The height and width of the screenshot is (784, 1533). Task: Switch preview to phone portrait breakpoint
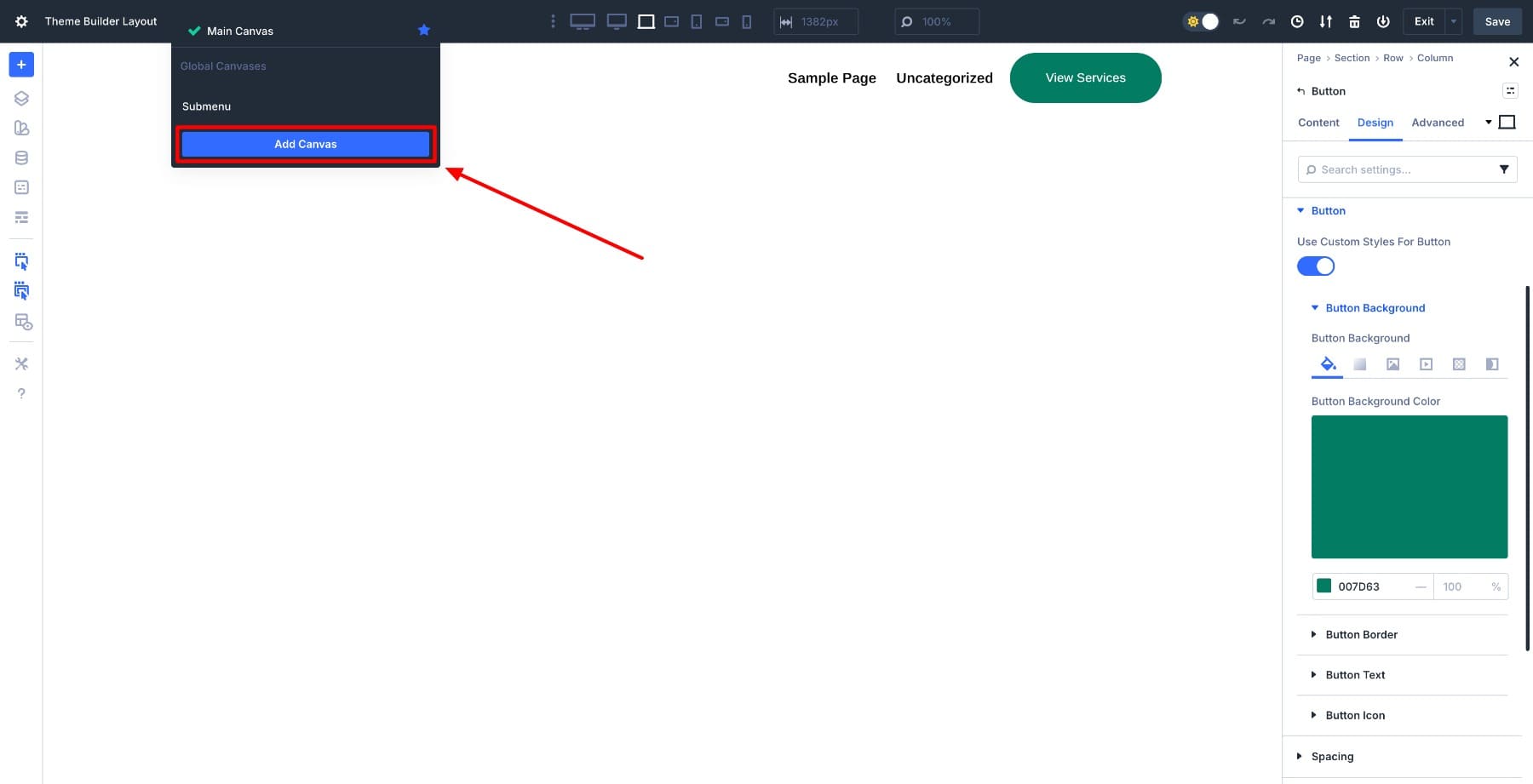pos(746,21)
